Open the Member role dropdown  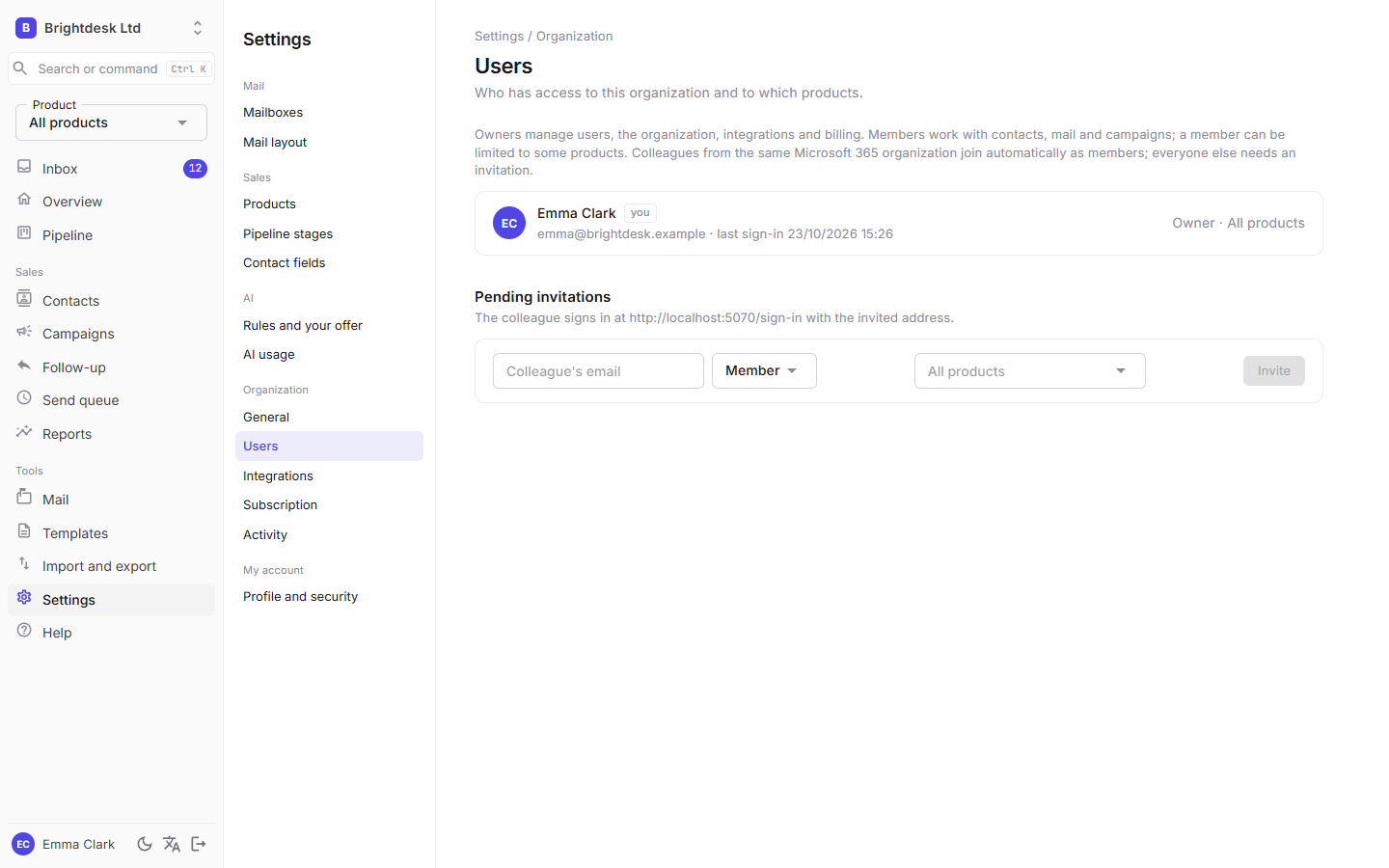tap(764, 370)
